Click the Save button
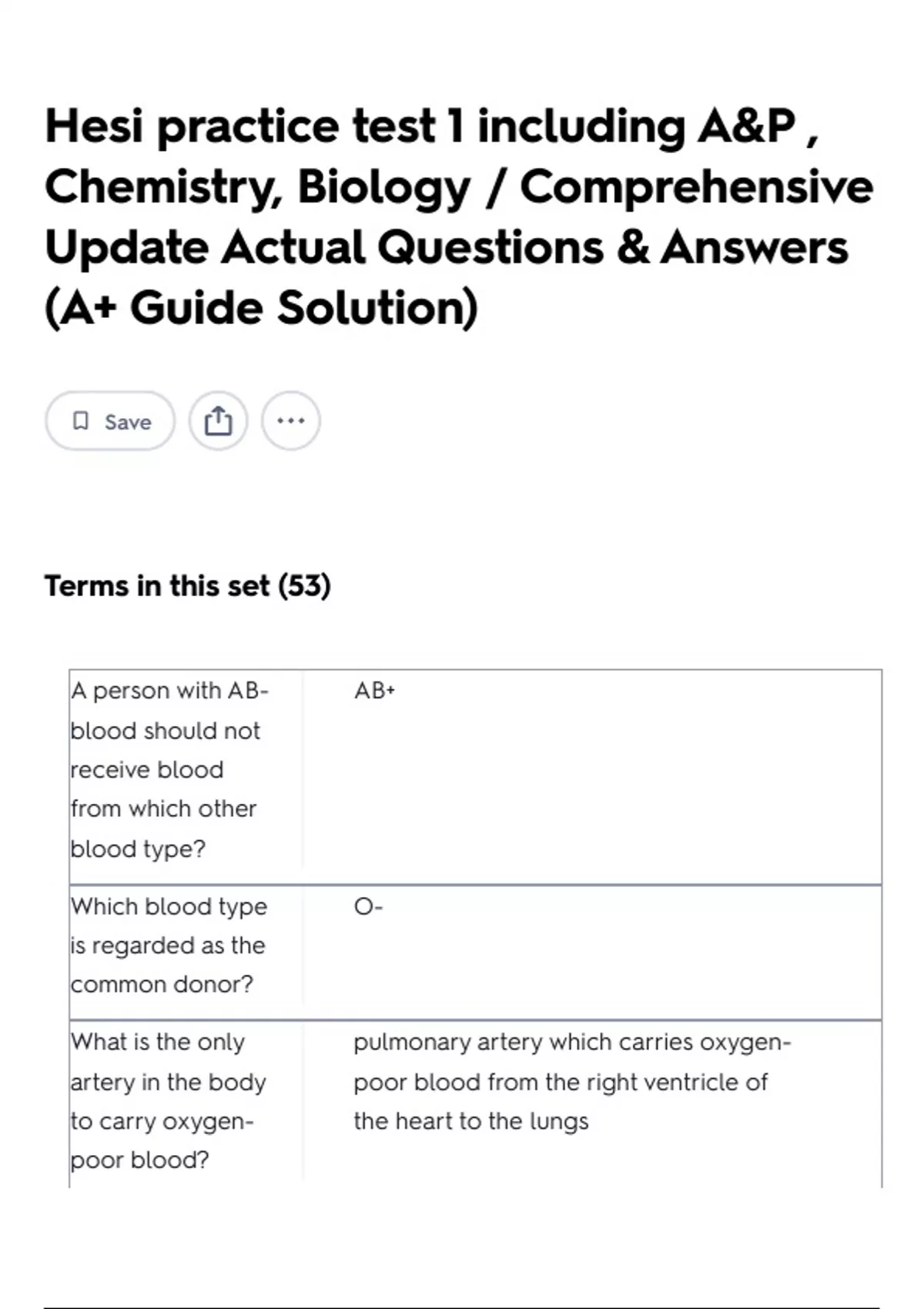Image resolution: width=924 pixels, height=1309 pixels. 110,421
